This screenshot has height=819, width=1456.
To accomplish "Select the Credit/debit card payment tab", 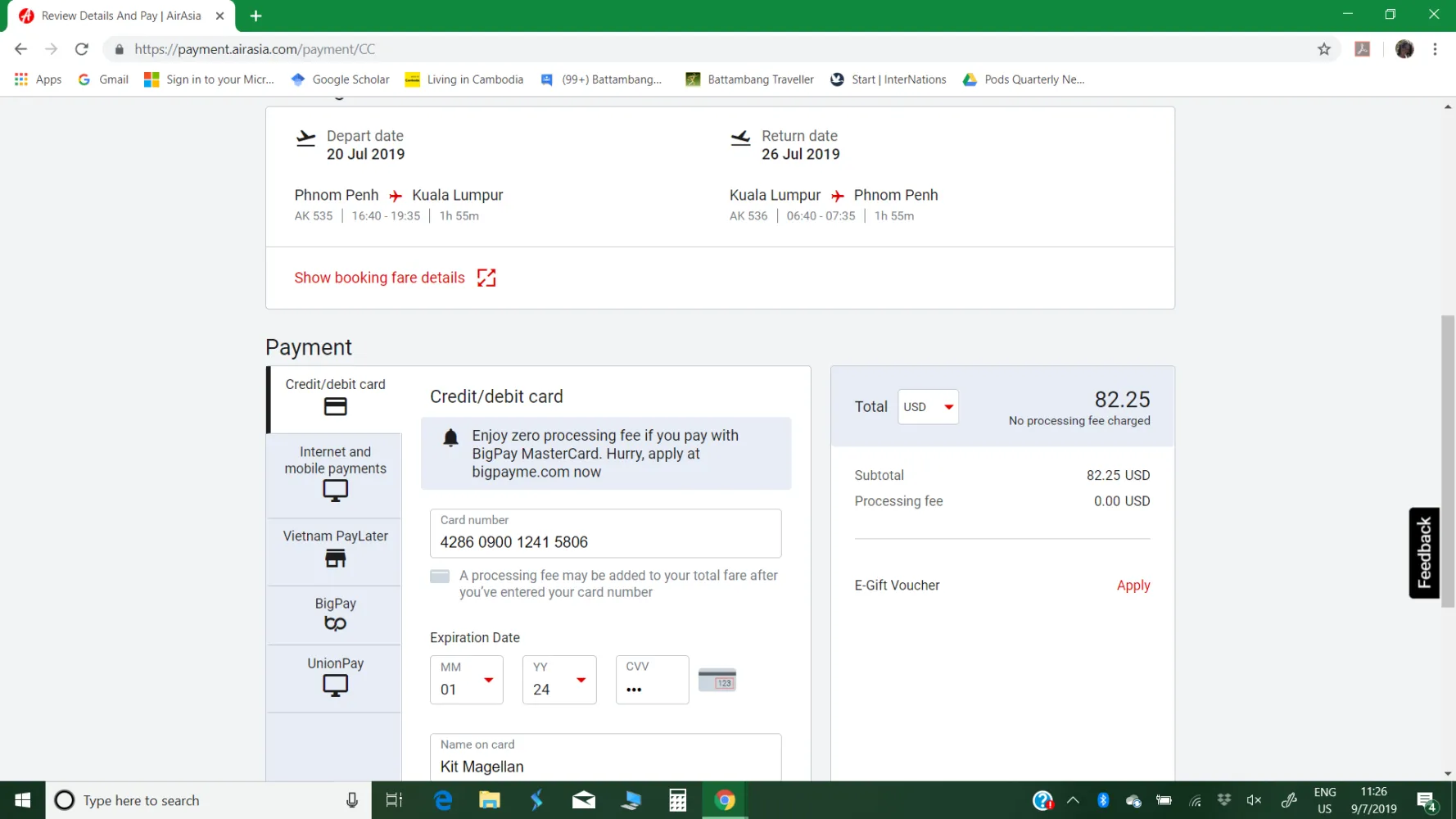I will 335,400.
